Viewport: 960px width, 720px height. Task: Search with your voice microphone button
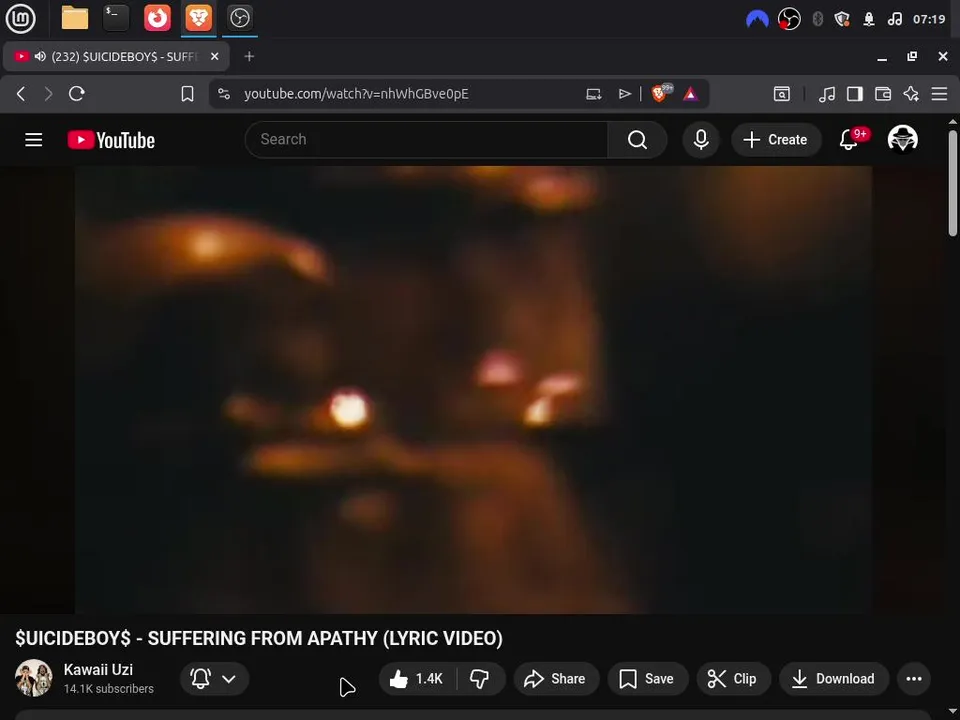click(701, 140)
